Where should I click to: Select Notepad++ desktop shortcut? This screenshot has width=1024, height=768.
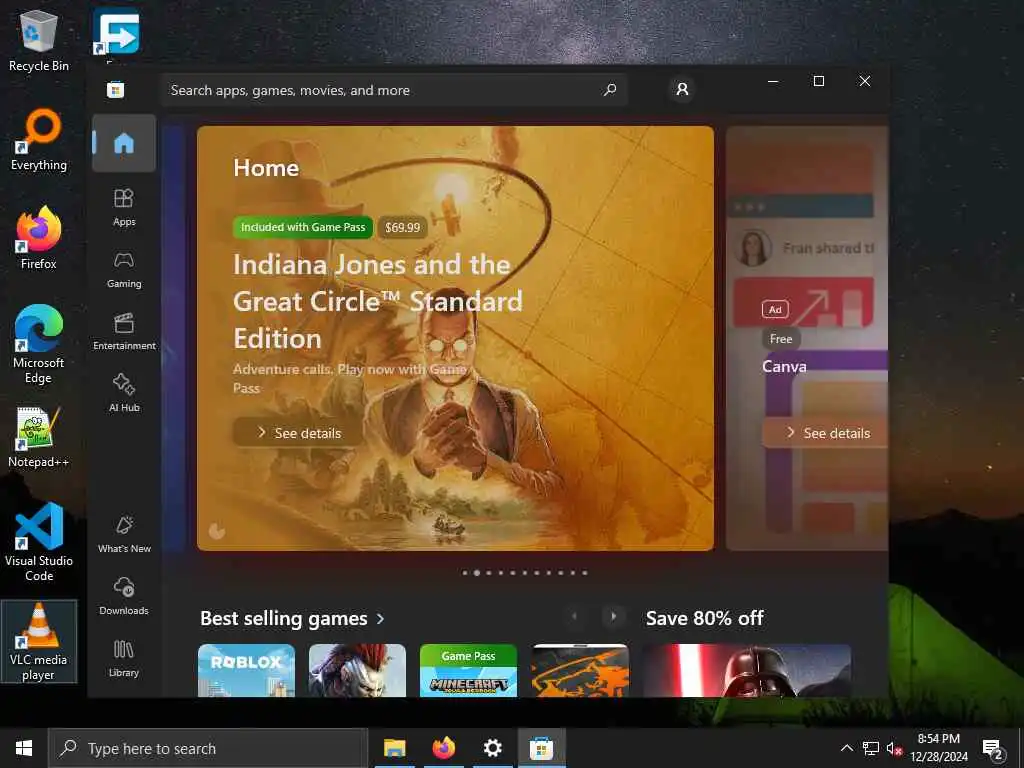(x=39, y=437)
